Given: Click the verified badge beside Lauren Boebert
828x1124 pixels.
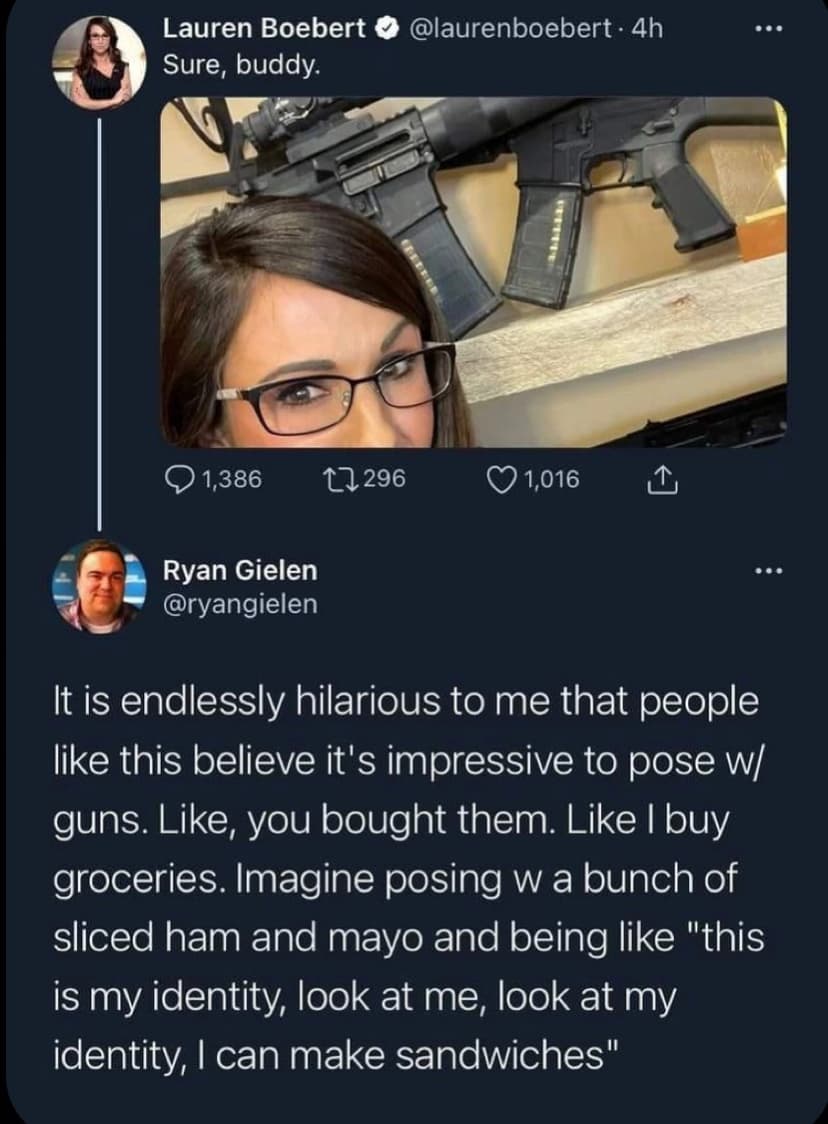Looking at the screenshot, I should [x=384, y=31].
